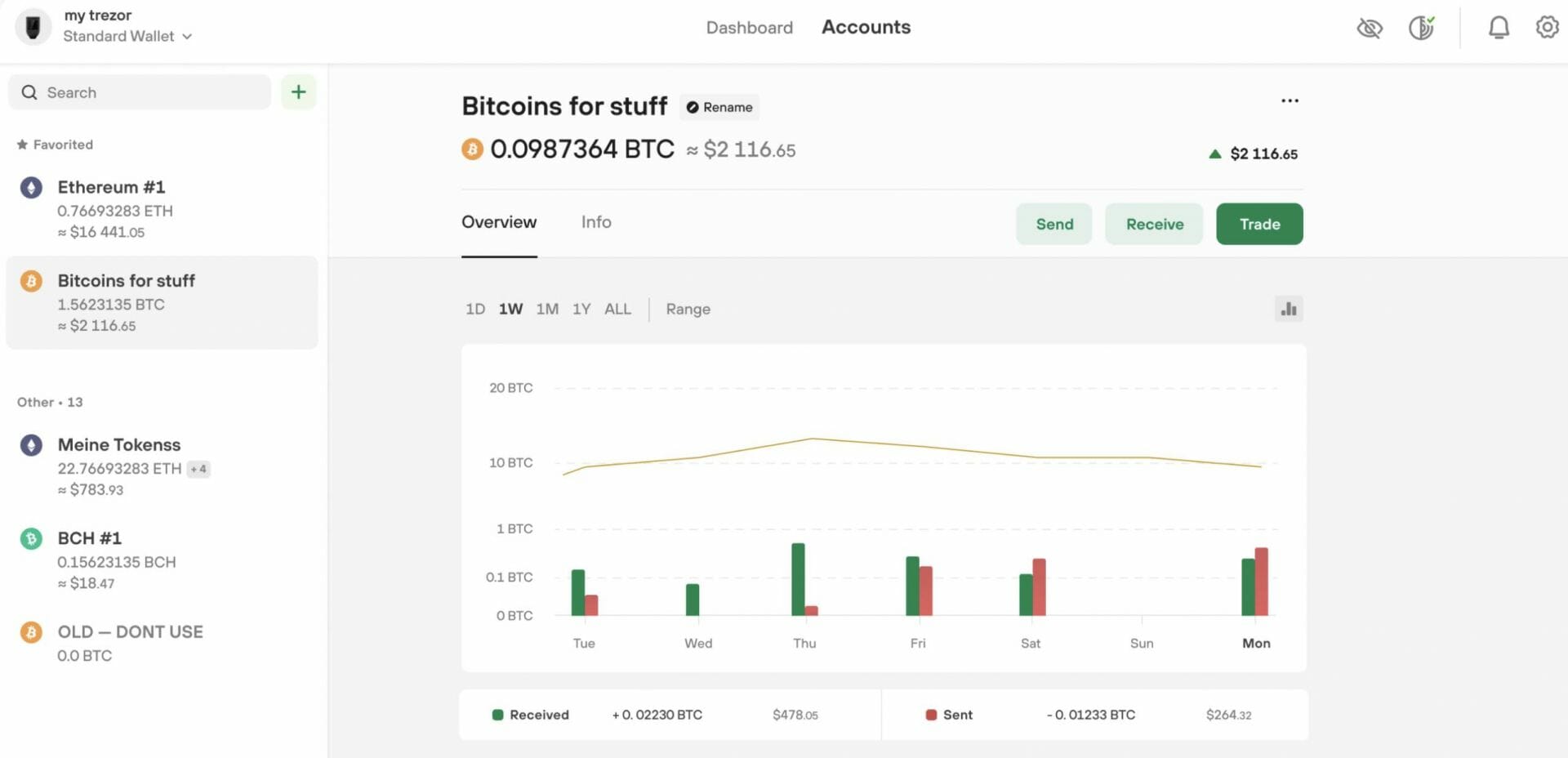Viewport: 1568px width, 758px height.
Task: Select Ethereum #1 account
Action: pyautogui.click(x=162, y=209)
